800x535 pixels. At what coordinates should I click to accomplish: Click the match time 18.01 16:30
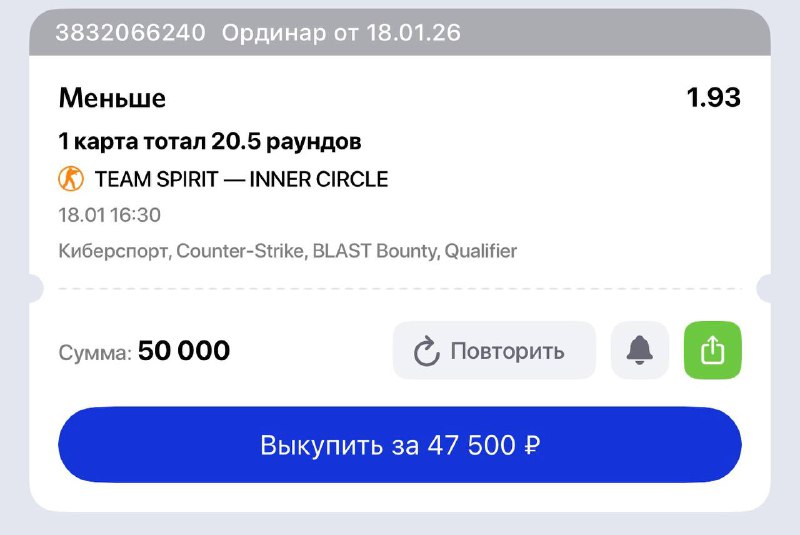[x=110, y=215]
